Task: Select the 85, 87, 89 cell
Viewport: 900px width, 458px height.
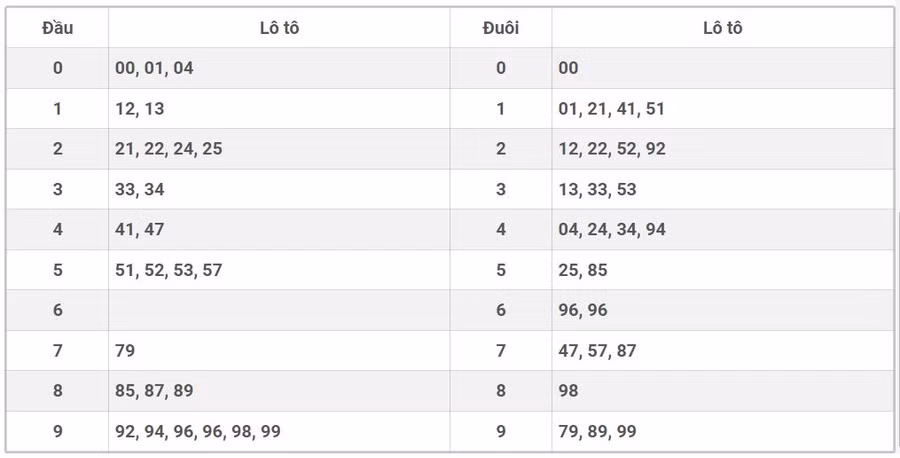Action: (155, 391)
